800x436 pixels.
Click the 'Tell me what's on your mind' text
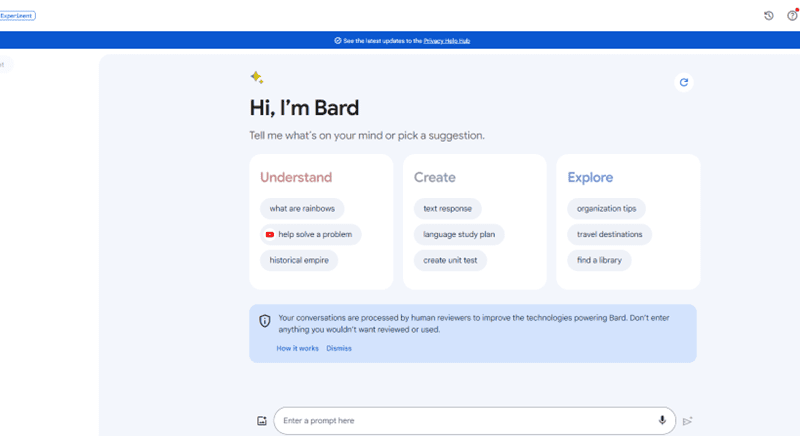(367, 136)
